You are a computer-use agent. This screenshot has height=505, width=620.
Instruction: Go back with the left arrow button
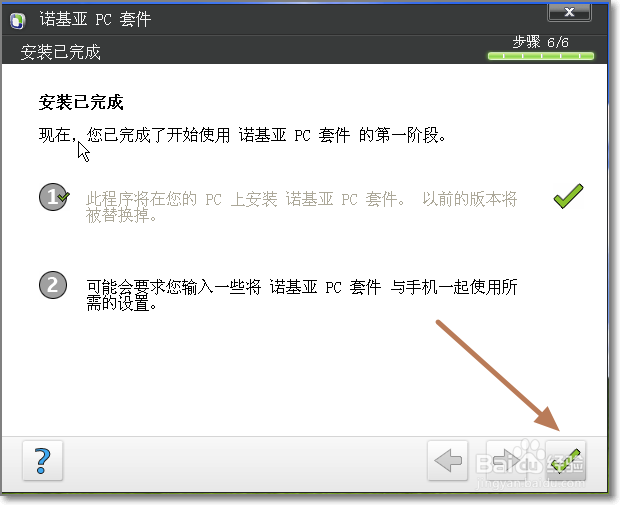tap(448, 461)
